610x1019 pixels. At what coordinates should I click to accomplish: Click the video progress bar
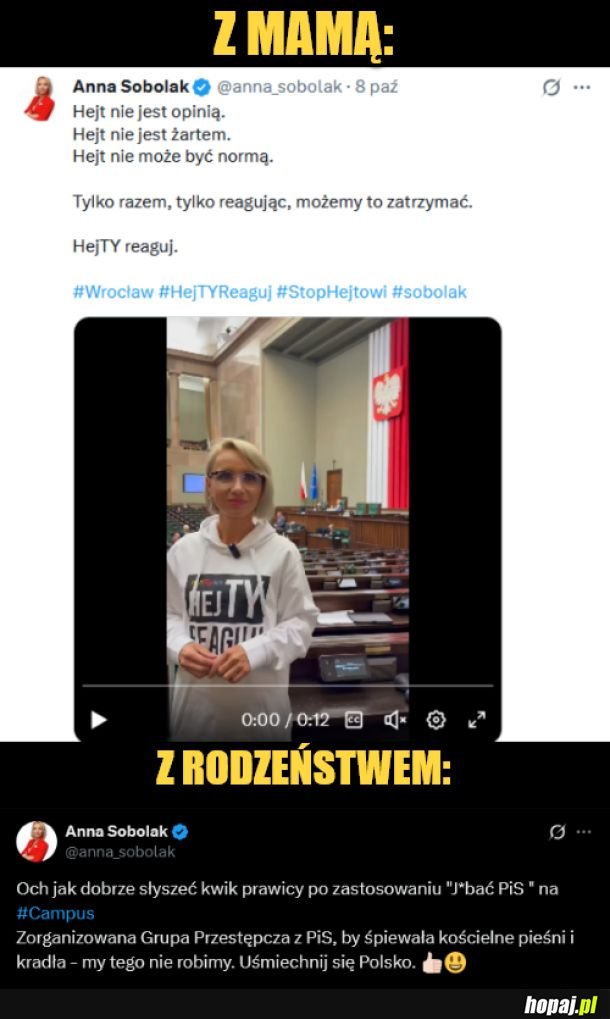(x=288, y=685)
